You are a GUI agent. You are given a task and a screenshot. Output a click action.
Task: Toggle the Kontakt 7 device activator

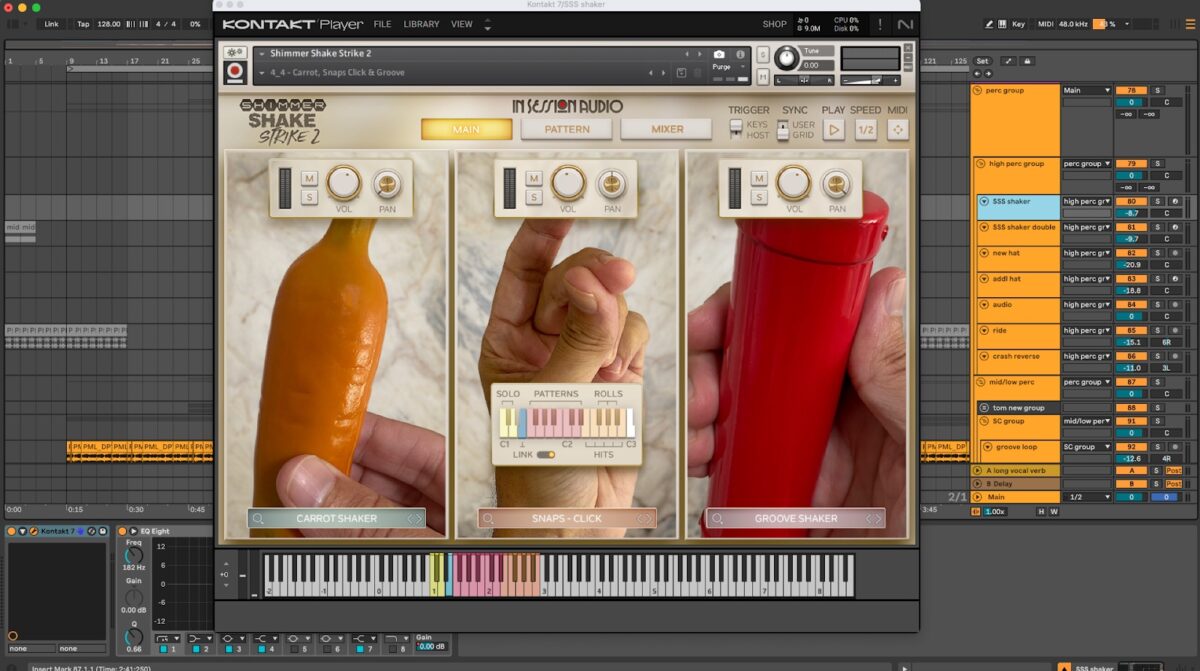(x=12, y=531)
